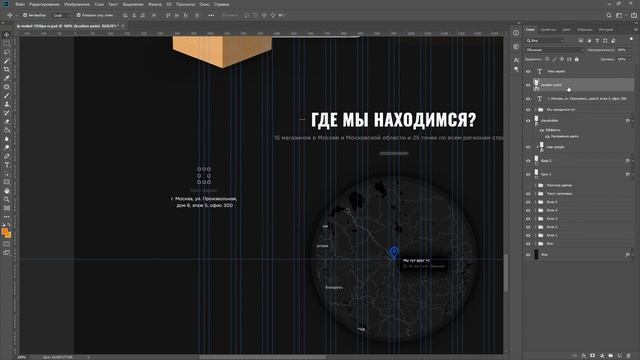Viewport: 640px width, 360px height.
Task: Select the Crop tool
Action: pyautogui.click(x=7, y=69)
